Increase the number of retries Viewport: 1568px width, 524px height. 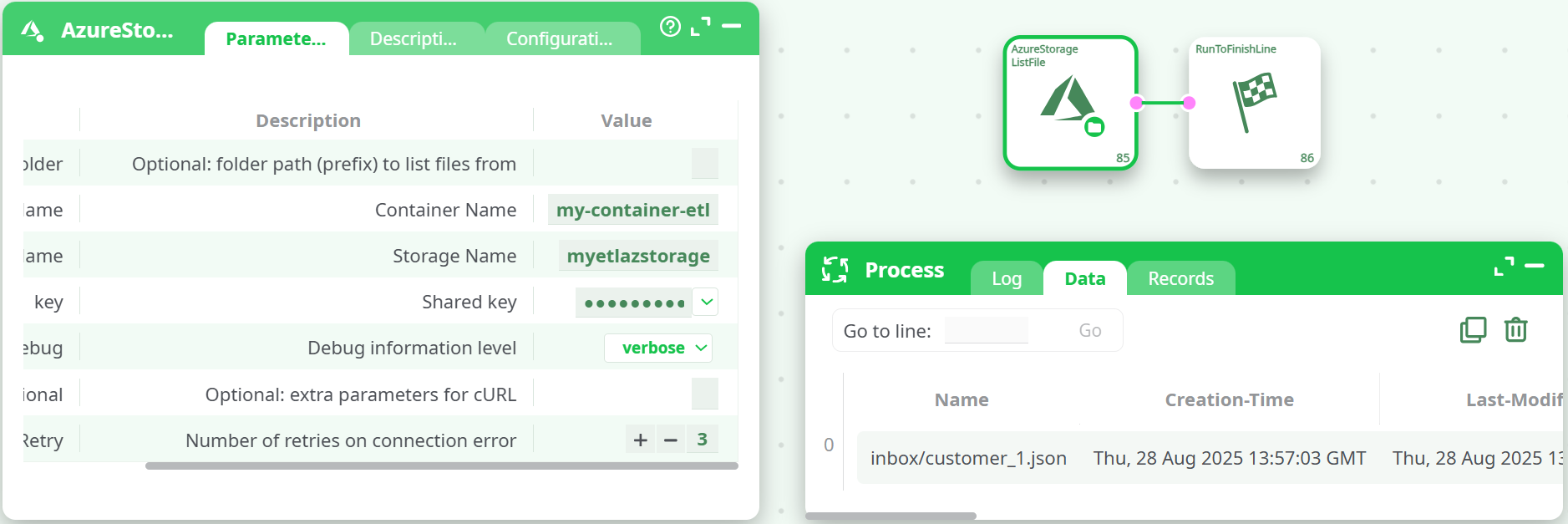tap(641, 440)
